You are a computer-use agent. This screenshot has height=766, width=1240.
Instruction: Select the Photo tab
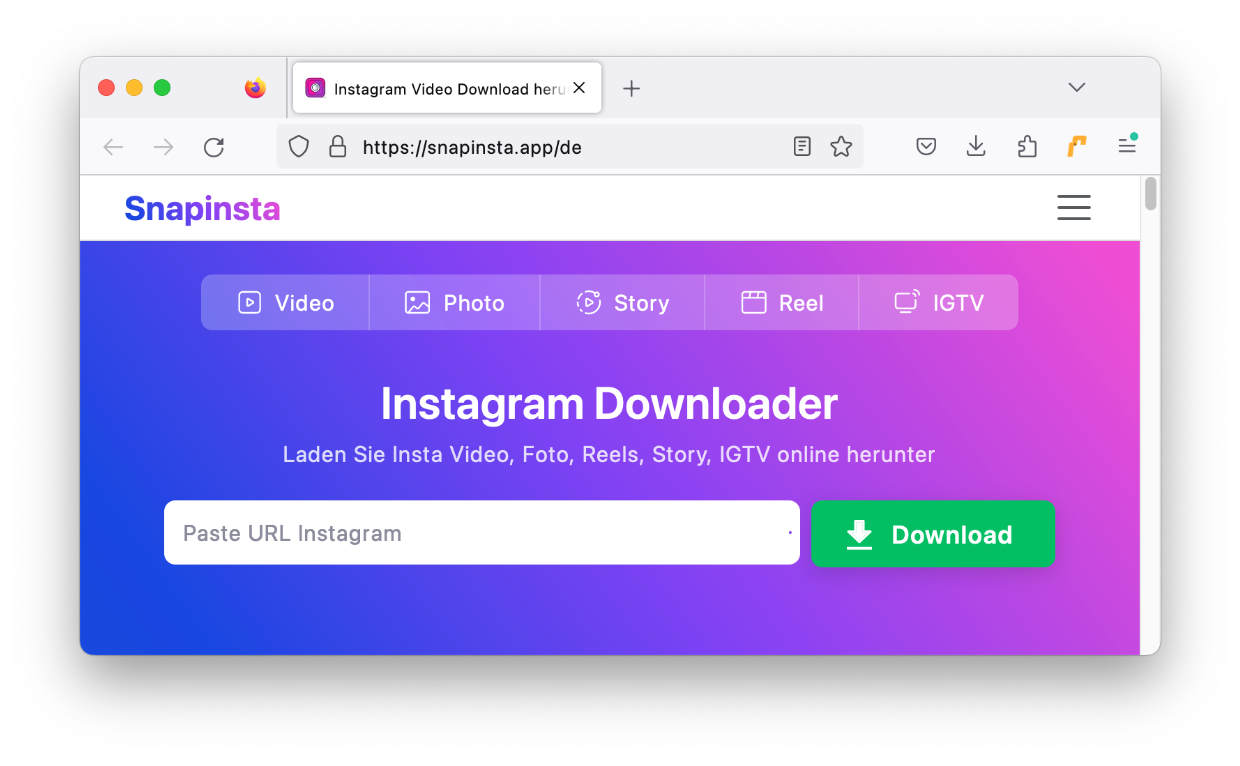tap(454, 303)
